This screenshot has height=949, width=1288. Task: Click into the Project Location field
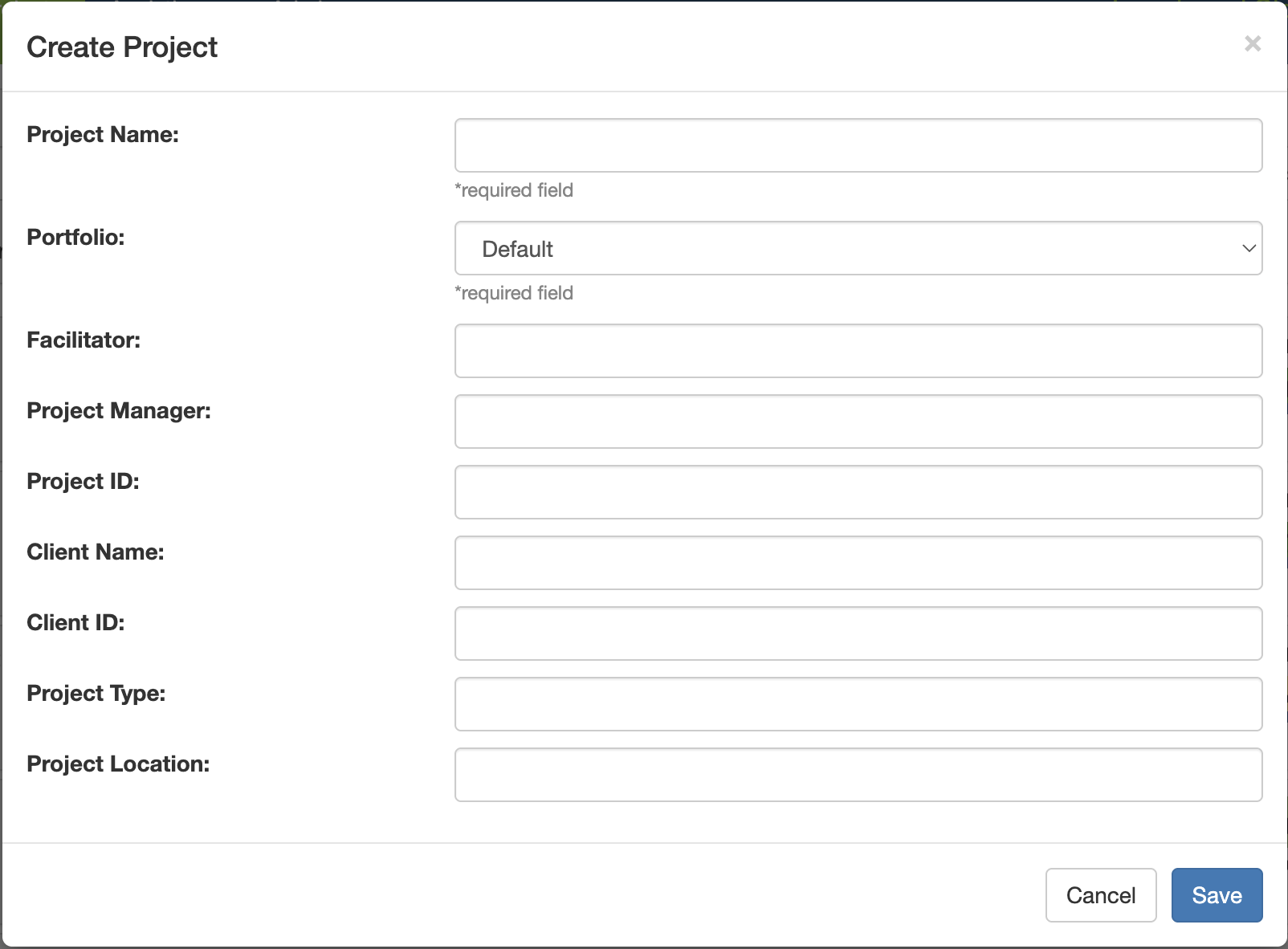click(858, 775)
